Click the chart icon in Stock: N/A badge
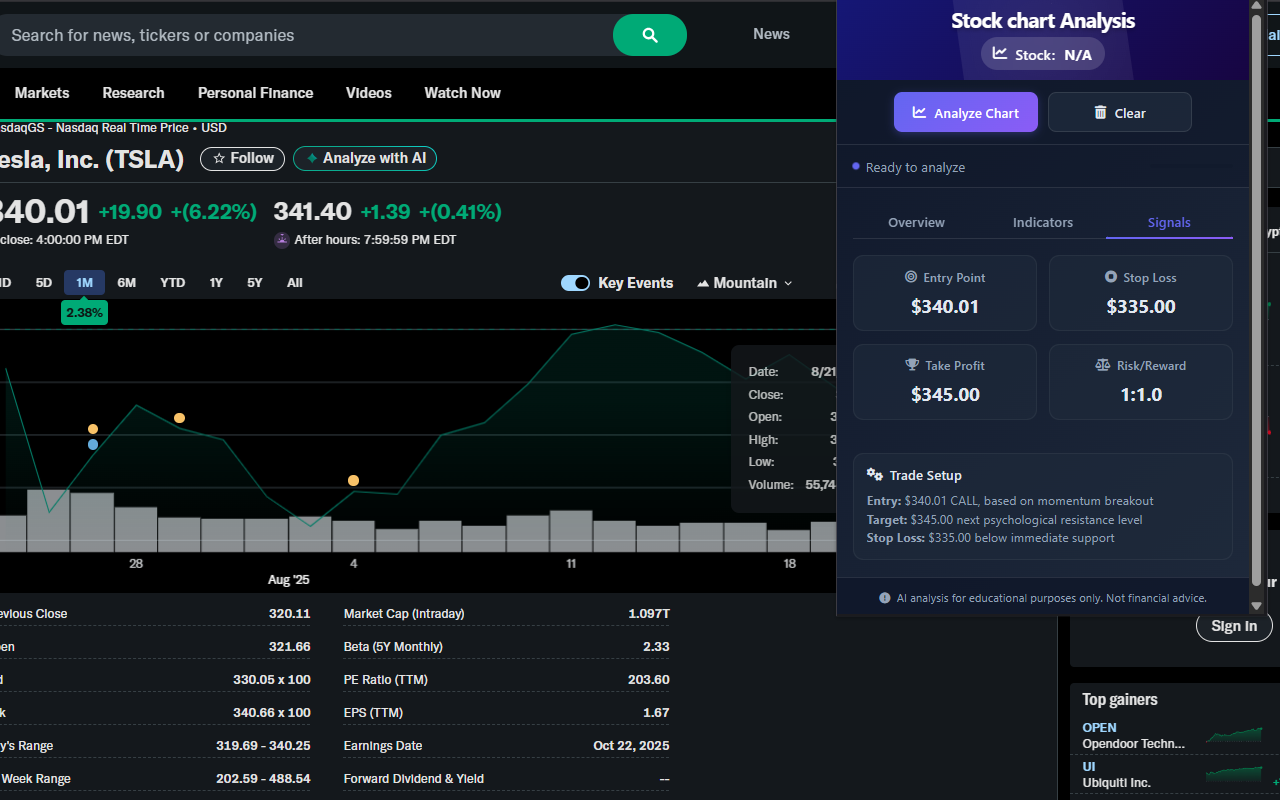Screen dimensions: 1280x800 (1000, 54)
